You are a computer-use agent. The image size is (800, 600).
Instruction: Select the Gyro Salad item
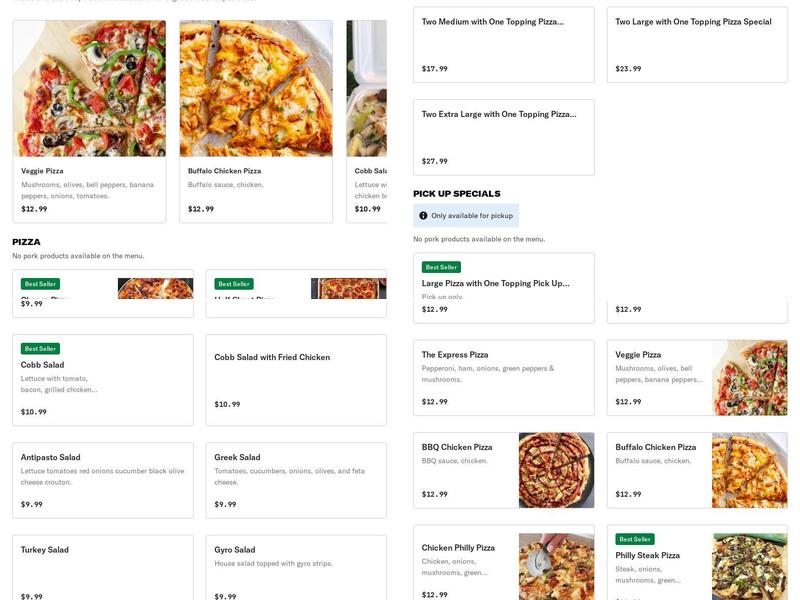pyautogui.click(x=295, y=567)
